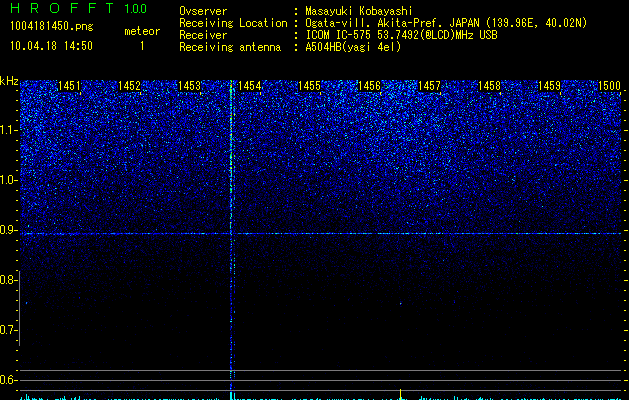This screenshot has height=400, width=629.
Task: Click the Receiver label
Action: 203,35
